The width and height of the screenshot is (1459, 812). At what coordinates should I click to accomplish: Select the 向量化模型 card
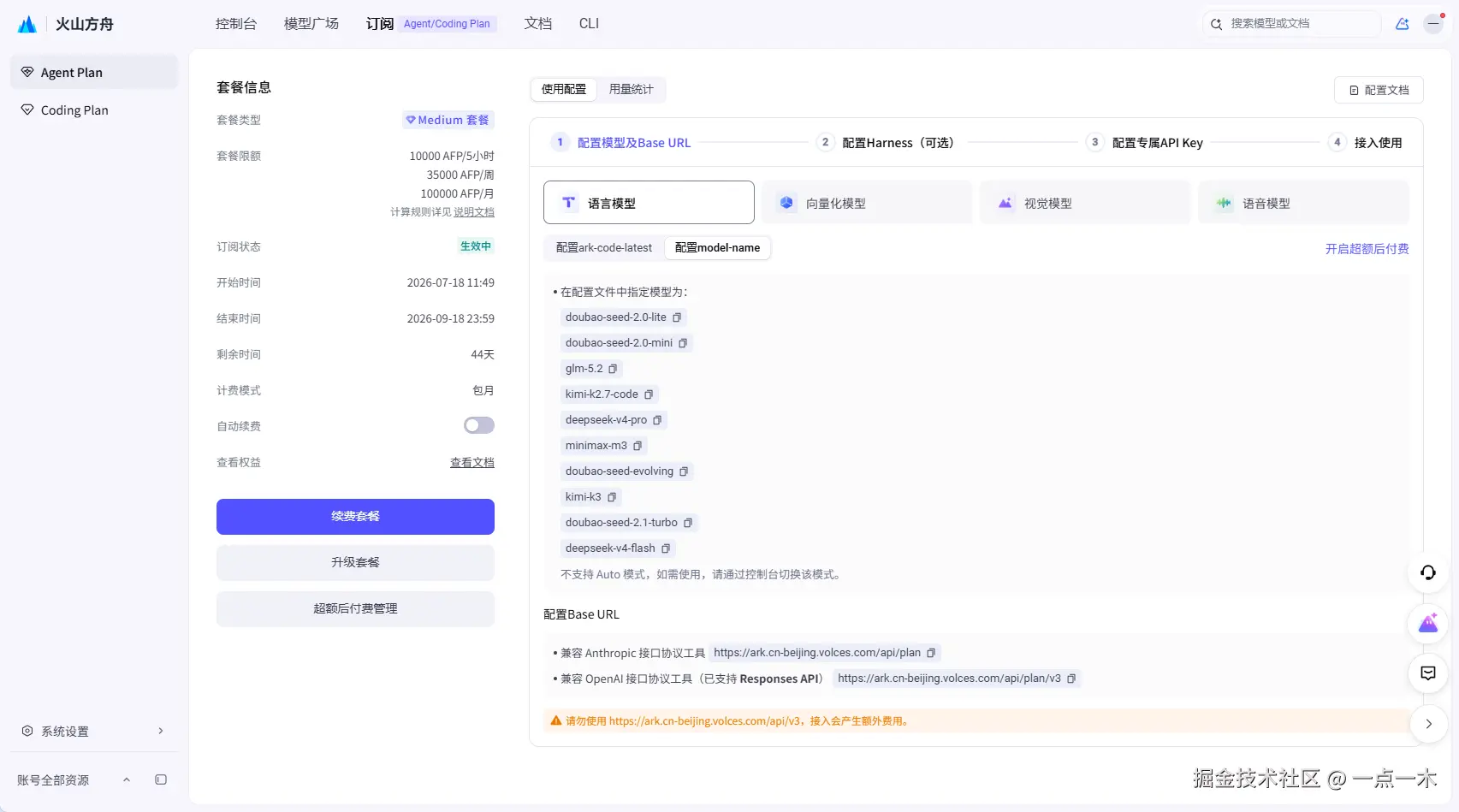(867, 203)
